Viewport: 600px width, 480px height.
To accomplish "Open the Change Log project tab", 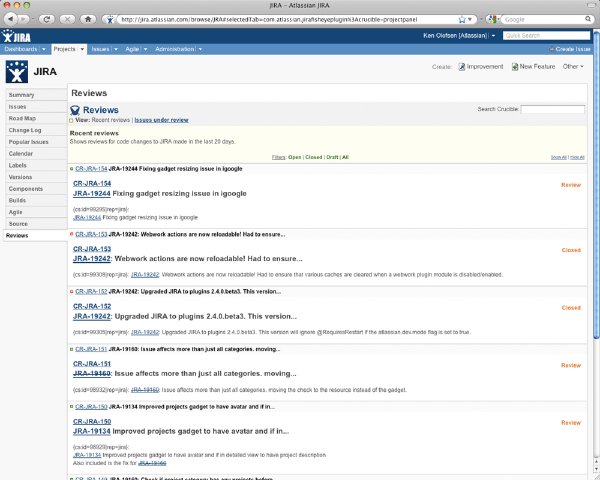I will pos(36,130).
